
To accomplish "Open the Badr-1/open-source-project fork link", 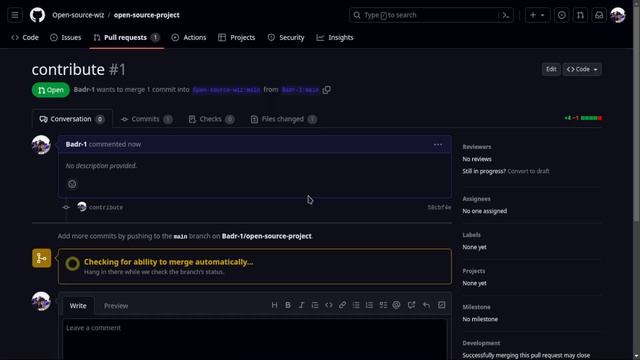I will 267,236.
